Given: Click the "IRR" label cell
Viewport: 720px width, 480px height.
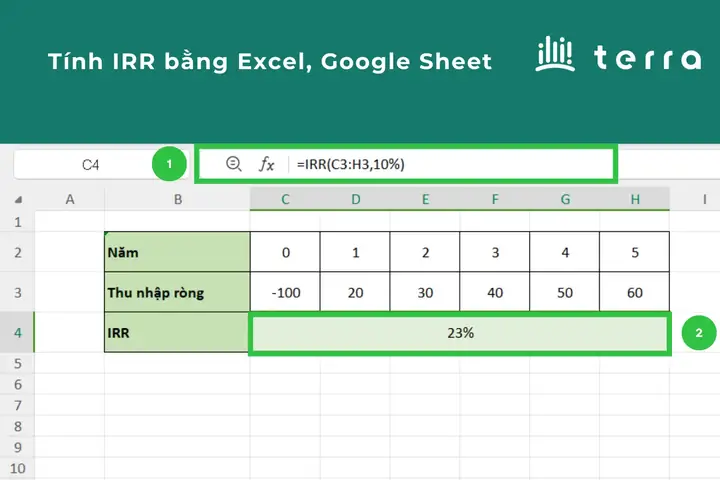Looking at the screenshot, I should coord(177,332).
